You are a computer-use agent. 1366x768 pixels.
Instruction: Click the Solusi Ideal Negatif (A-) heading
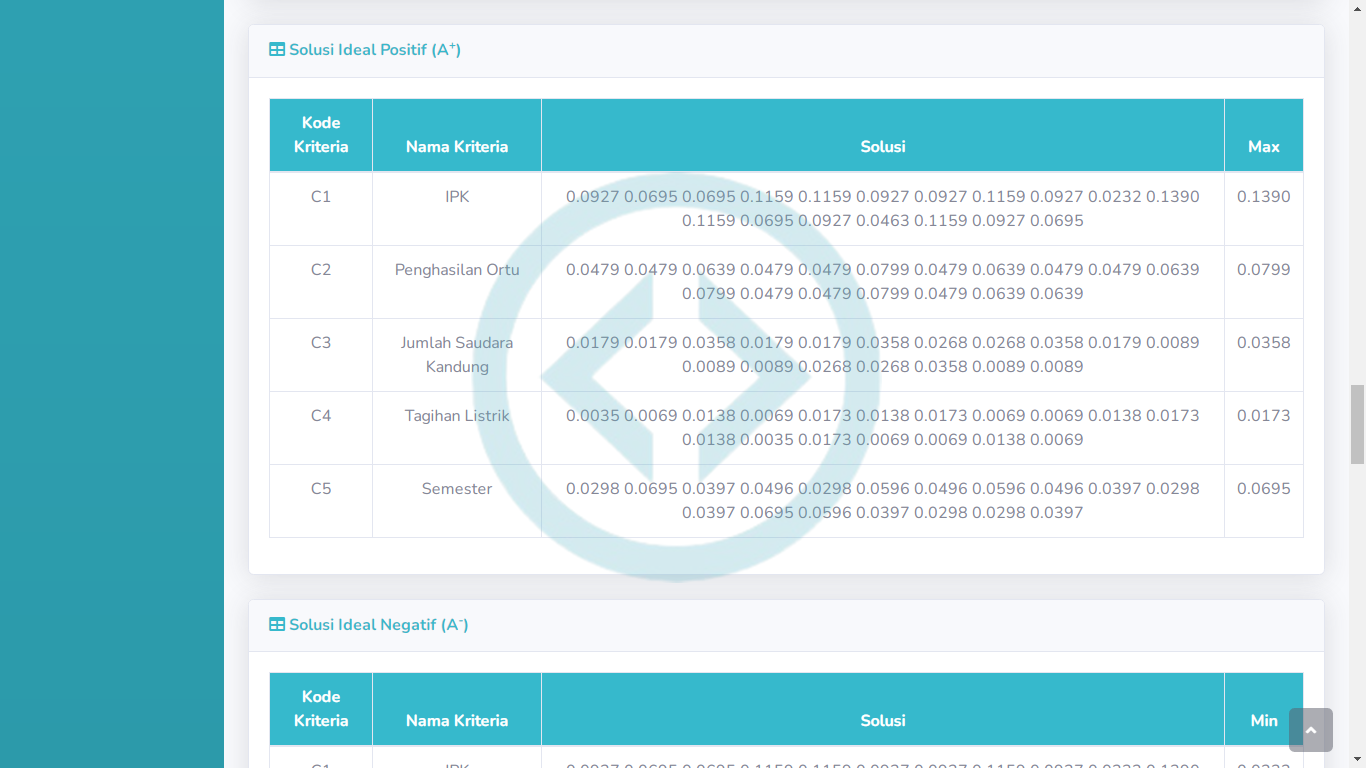(x=378, y=625)
